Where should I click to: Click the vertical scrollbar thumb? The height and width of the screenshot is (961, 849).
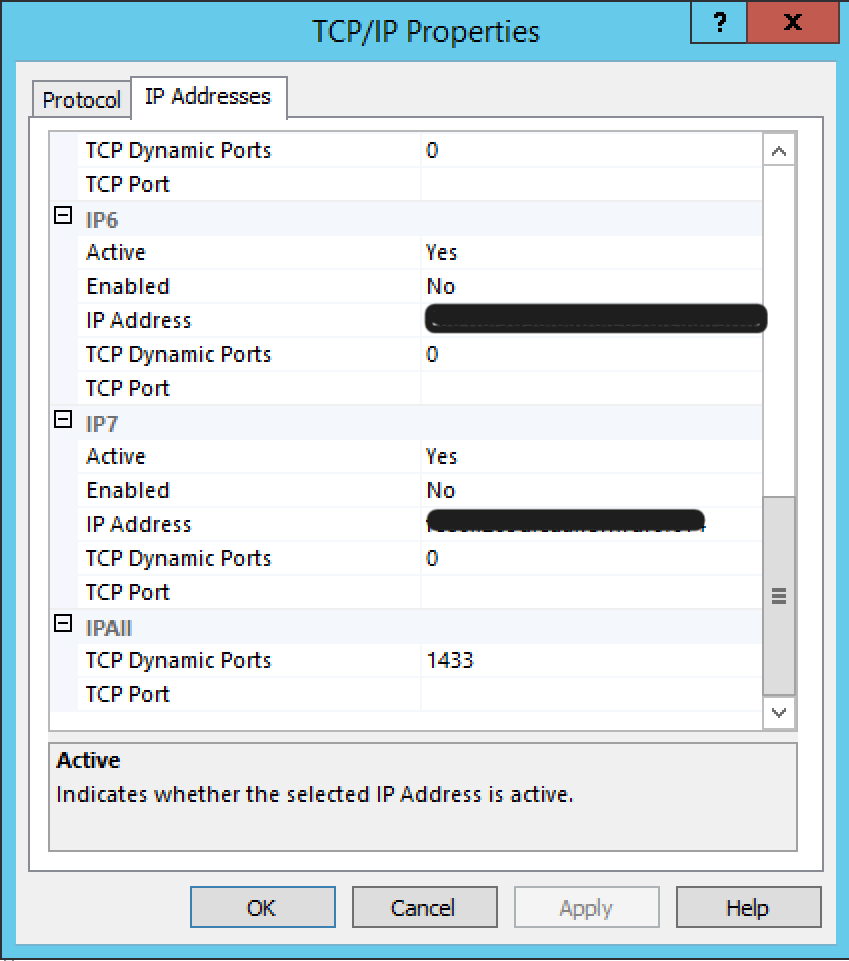click(x=779, y=595)
